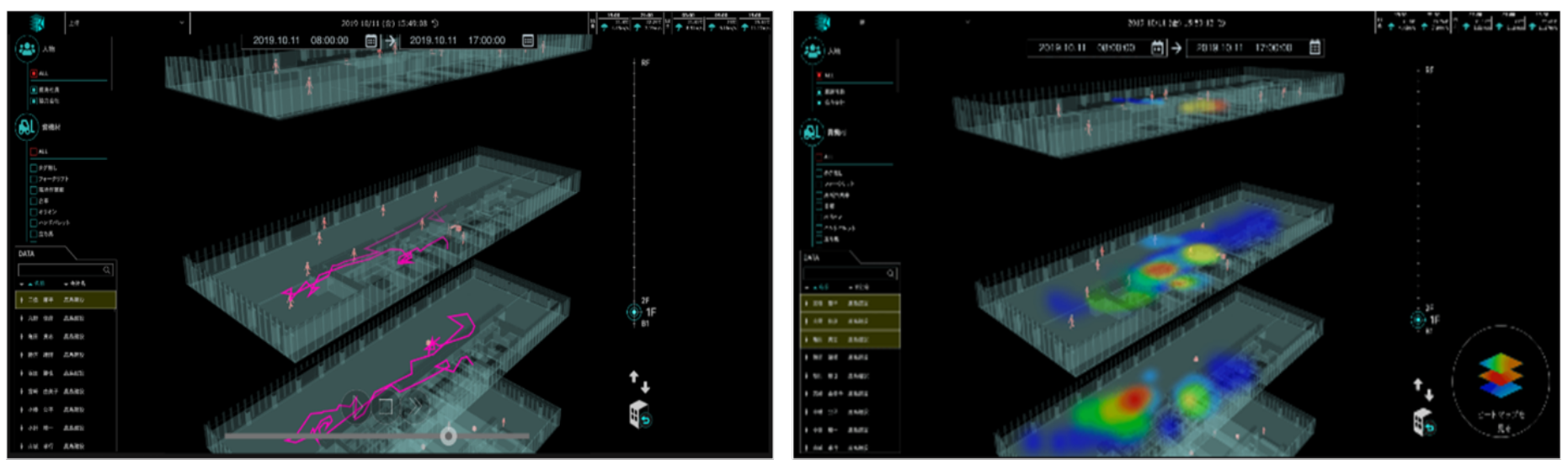The height and width of the screenshot is (470, 1568).
Task: Open start date calendar in left screen
Action: coord(371,40)
